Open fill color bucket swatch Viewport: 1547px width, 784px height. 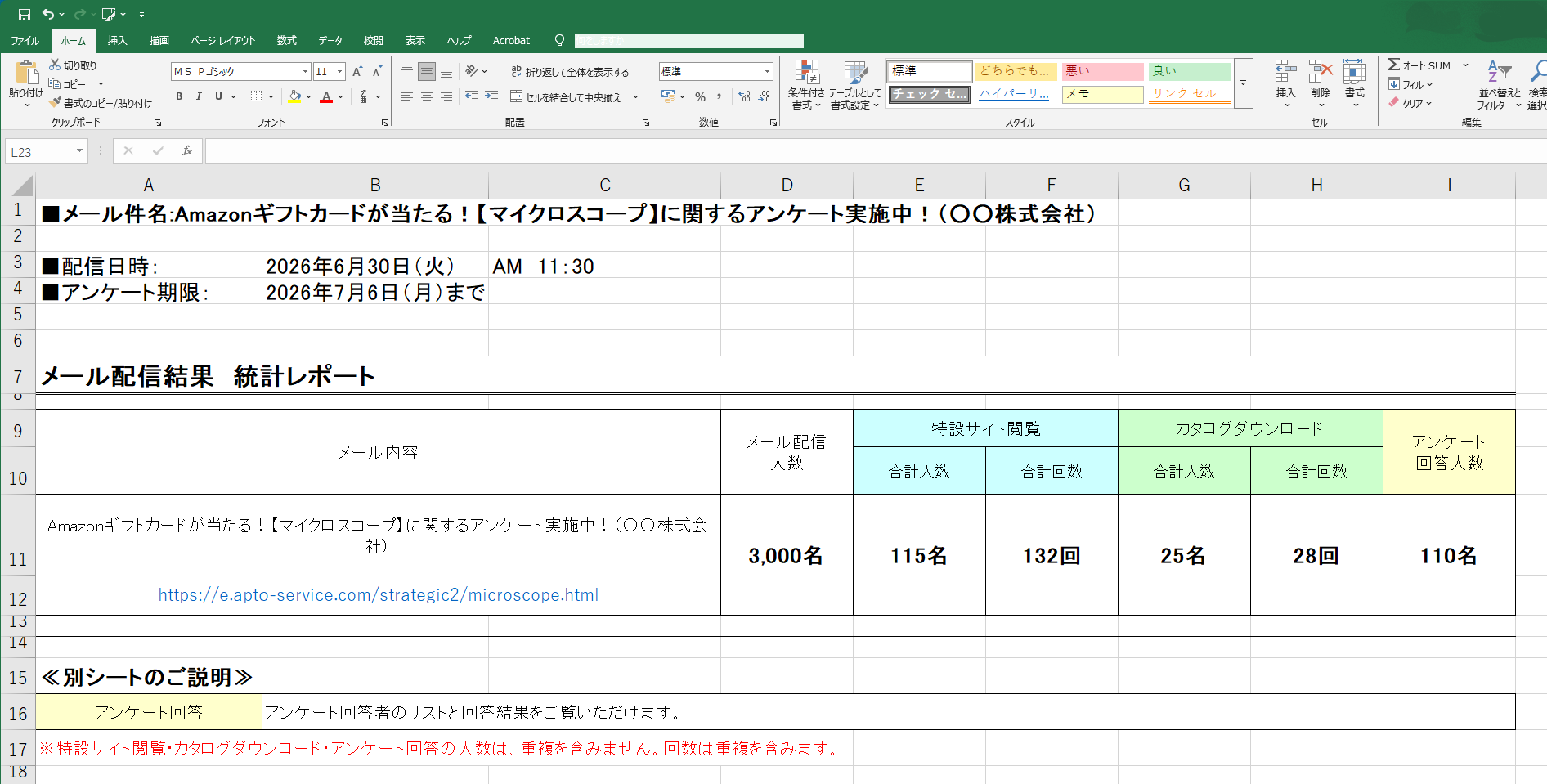click(x=294, y=96)
